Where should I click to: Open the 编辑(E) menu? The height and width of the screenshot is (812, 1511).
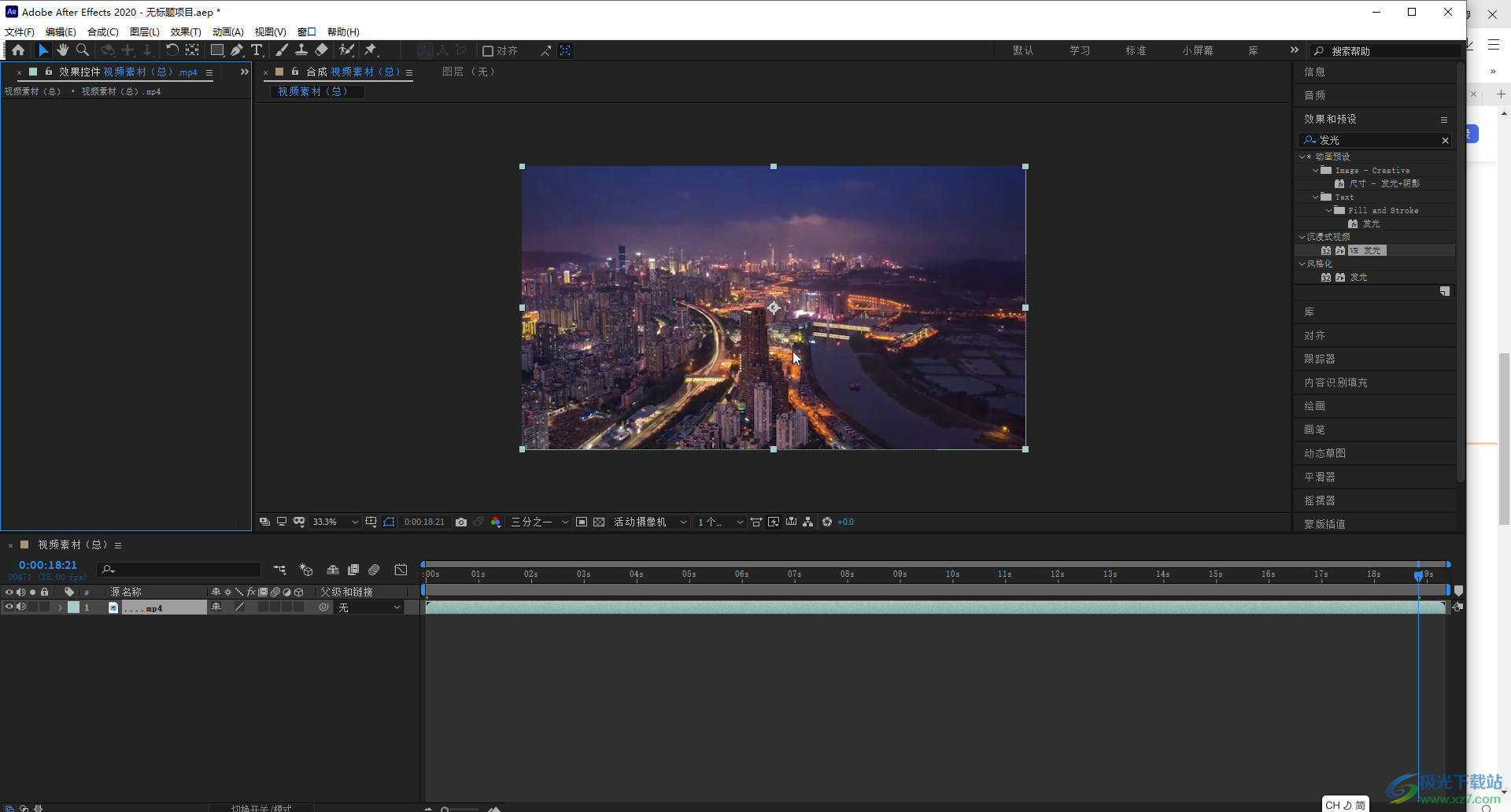pos(61,32)
